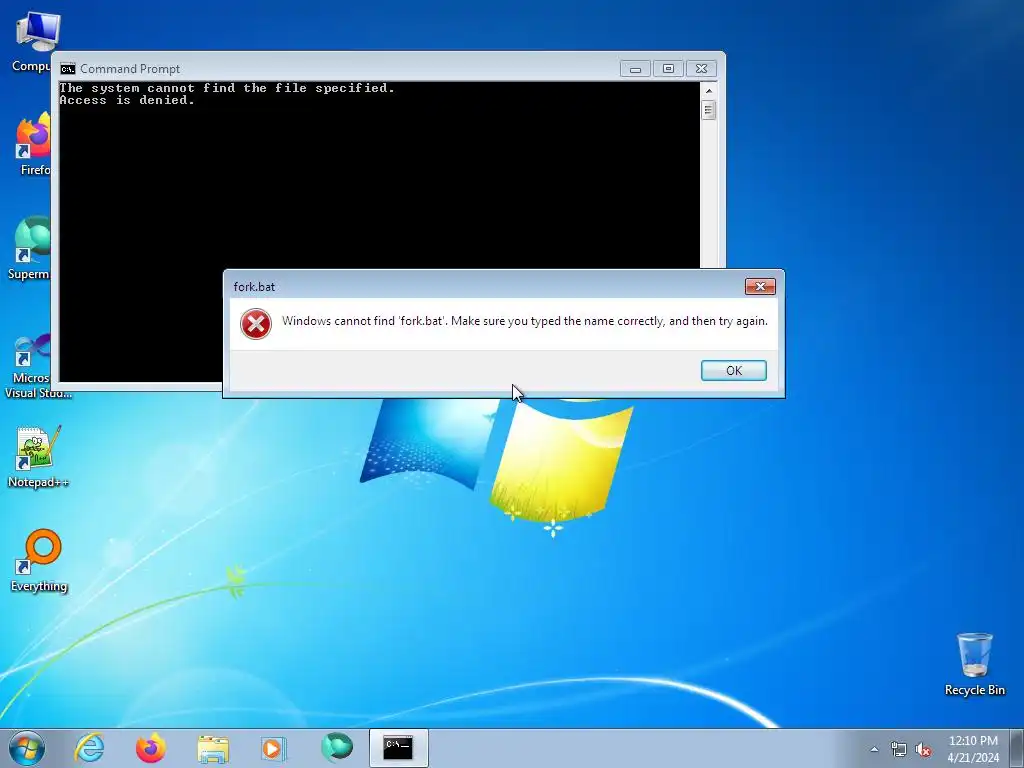Select the Microsoft Visual Studio desktop shortcut
Image resolution: width=1024 pixels, height=768 pixels.
point(33,366)
